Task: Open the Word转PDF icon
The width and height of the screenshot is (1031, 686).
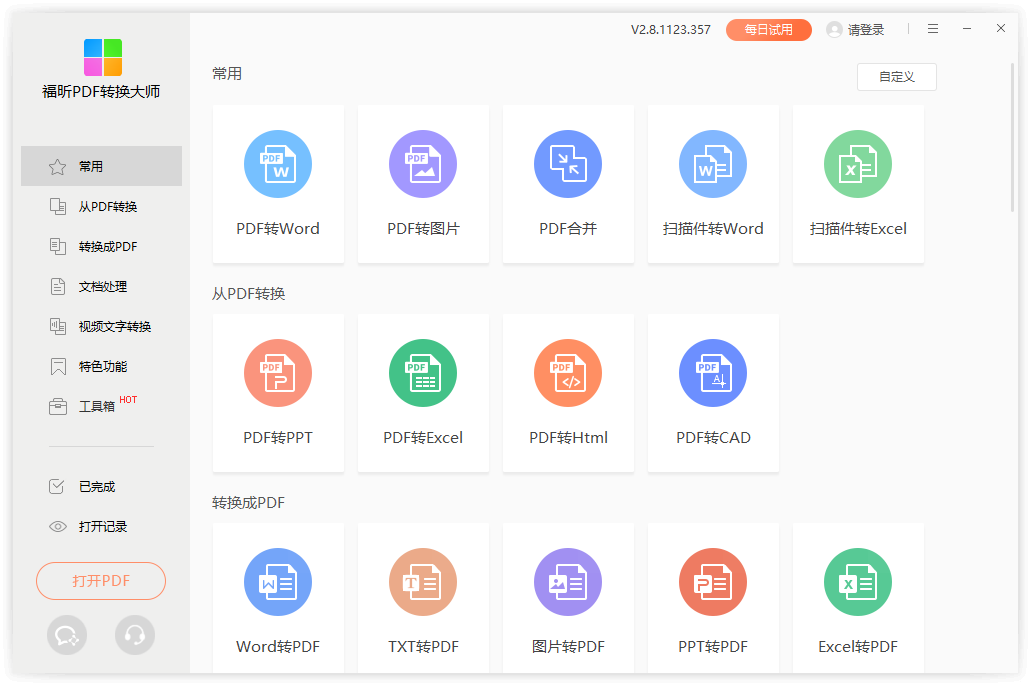Action: click(x=277, y=582)
